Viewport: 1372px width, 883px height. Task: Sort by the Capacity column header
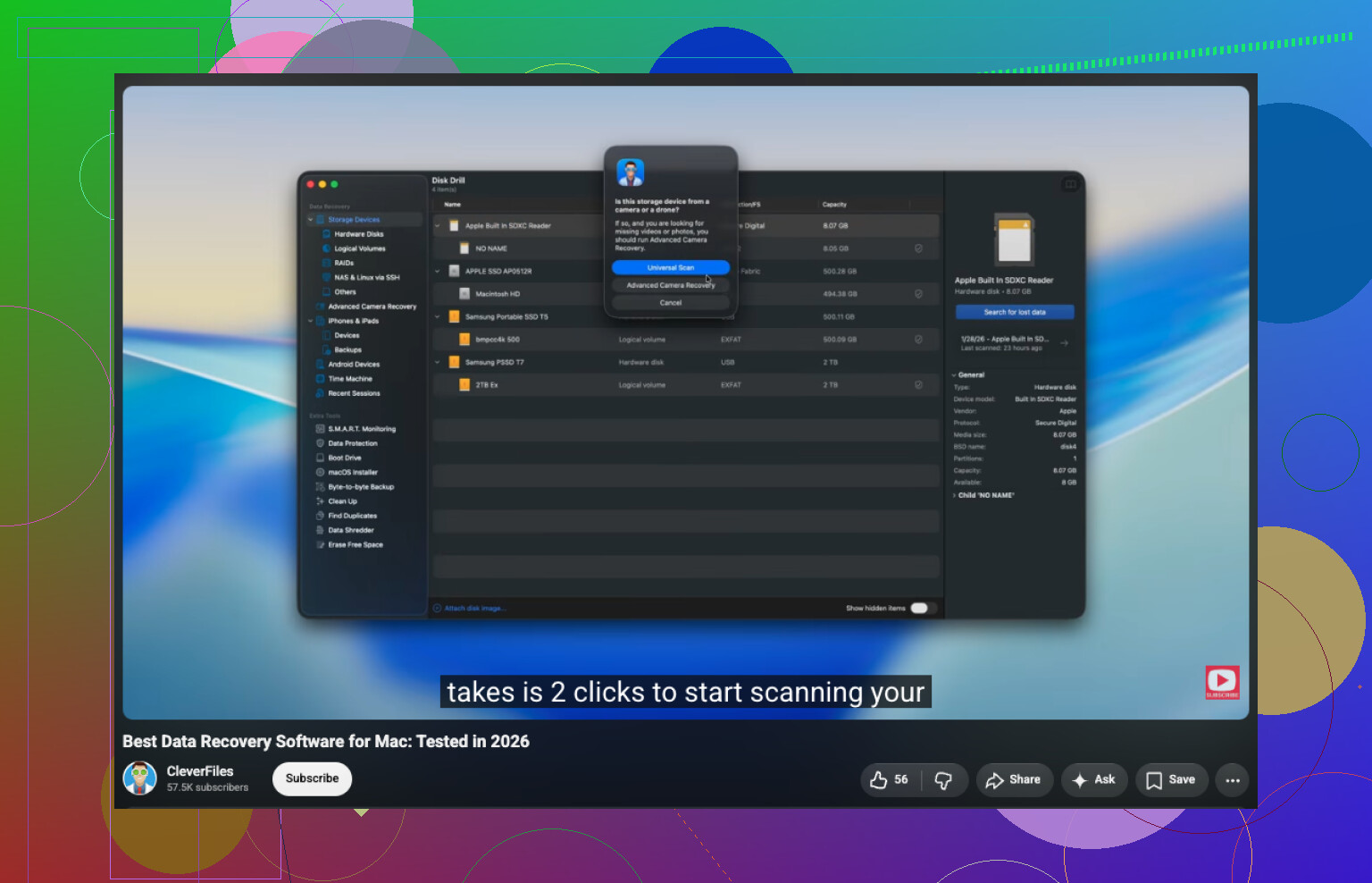(x=834, y=205)
